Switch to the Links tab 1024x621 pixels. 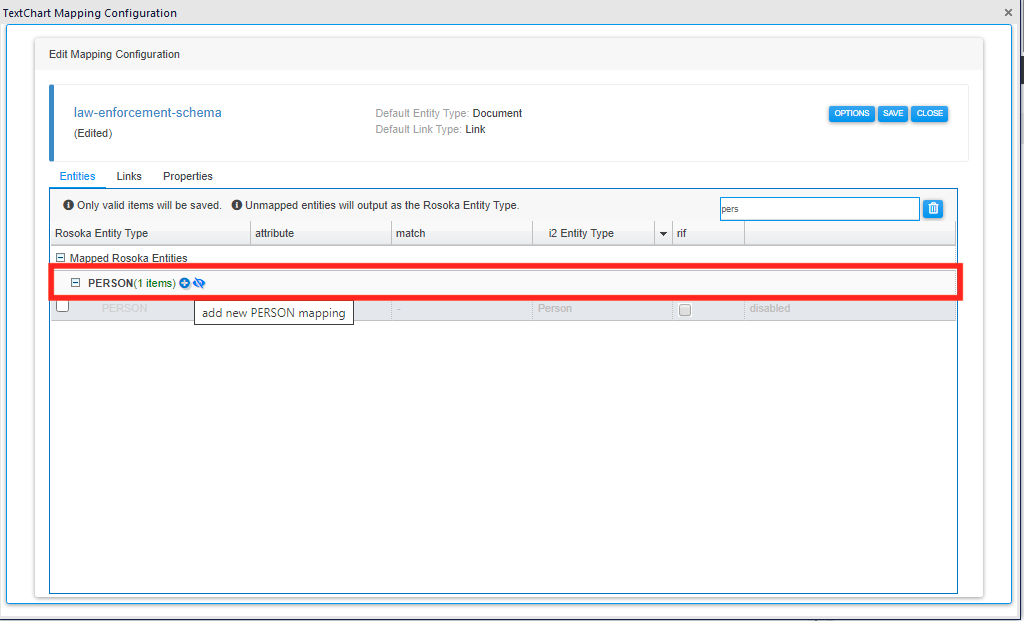click(129, 176)
